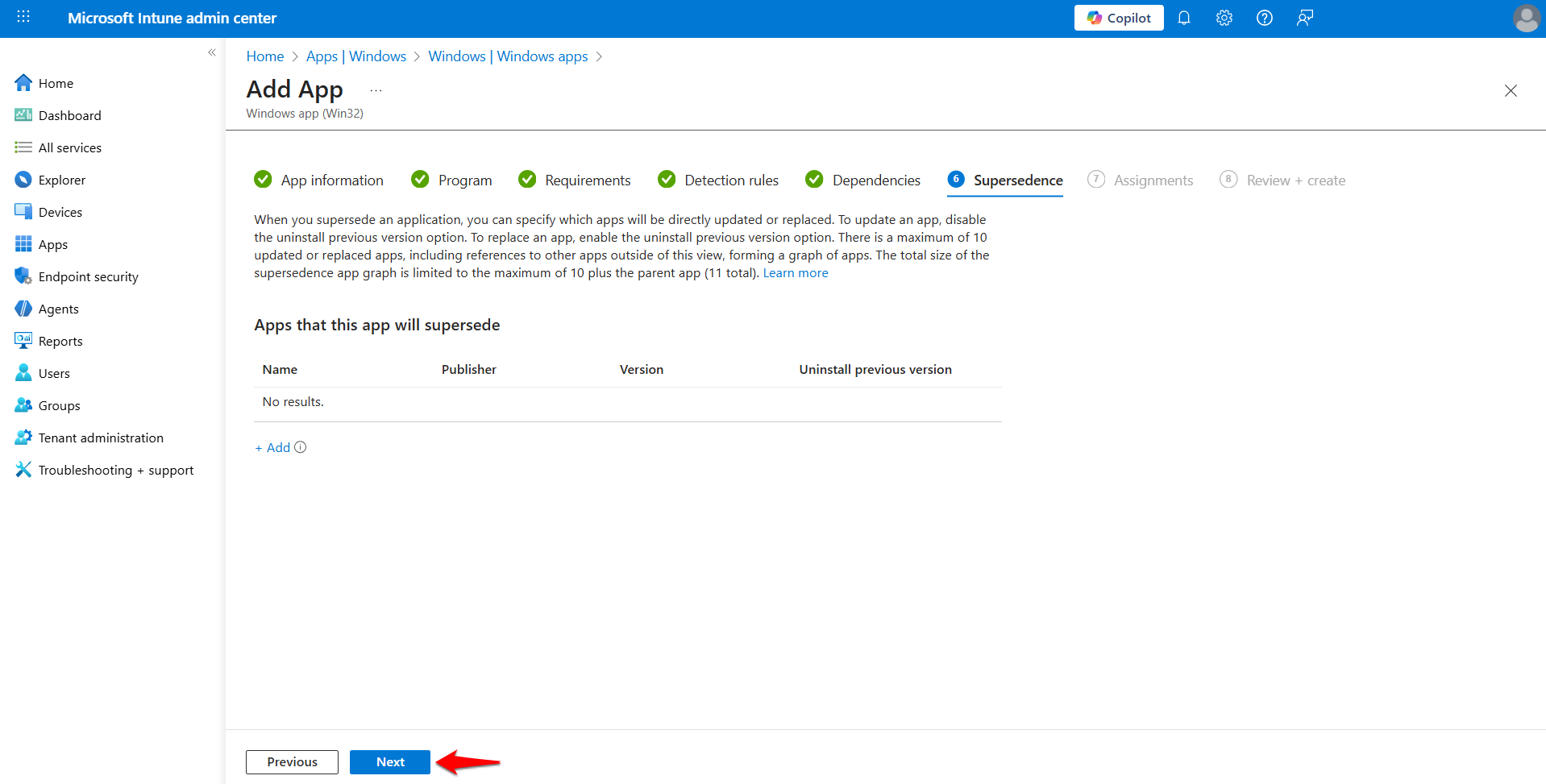The width and height of the screenshot is (1546, 784).
Task: Click the Dashboard icon in sidebar
Action: [23, 115]
